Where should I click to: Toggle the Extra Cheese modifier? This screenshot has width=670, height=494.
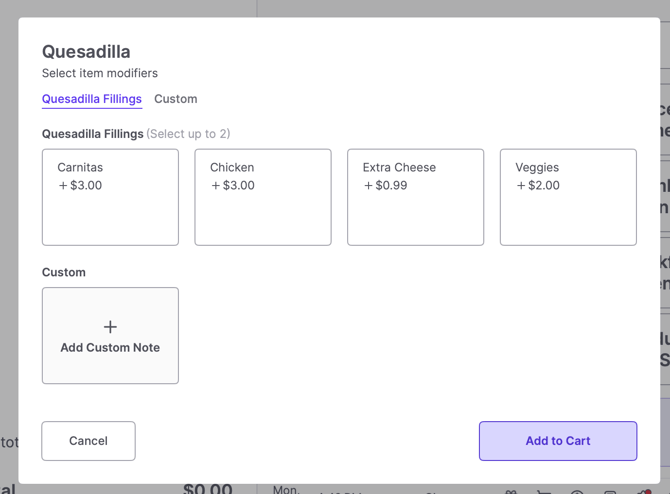tap(415, 197)
